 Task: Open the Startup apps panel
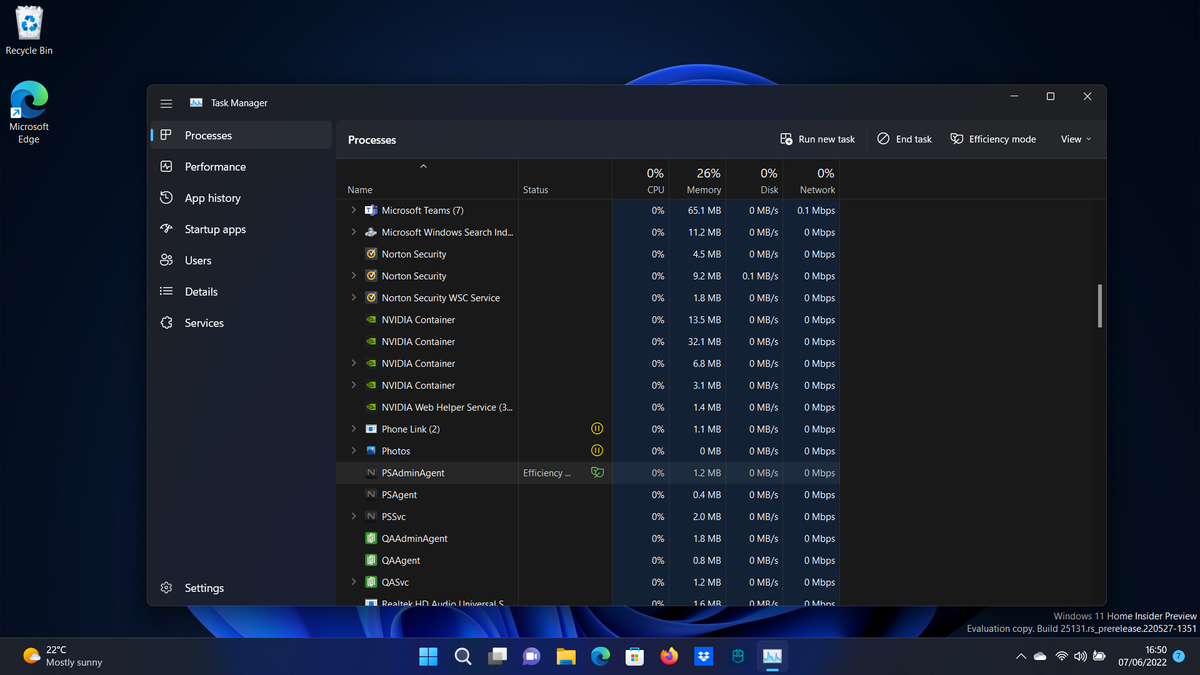click(216, 228)
